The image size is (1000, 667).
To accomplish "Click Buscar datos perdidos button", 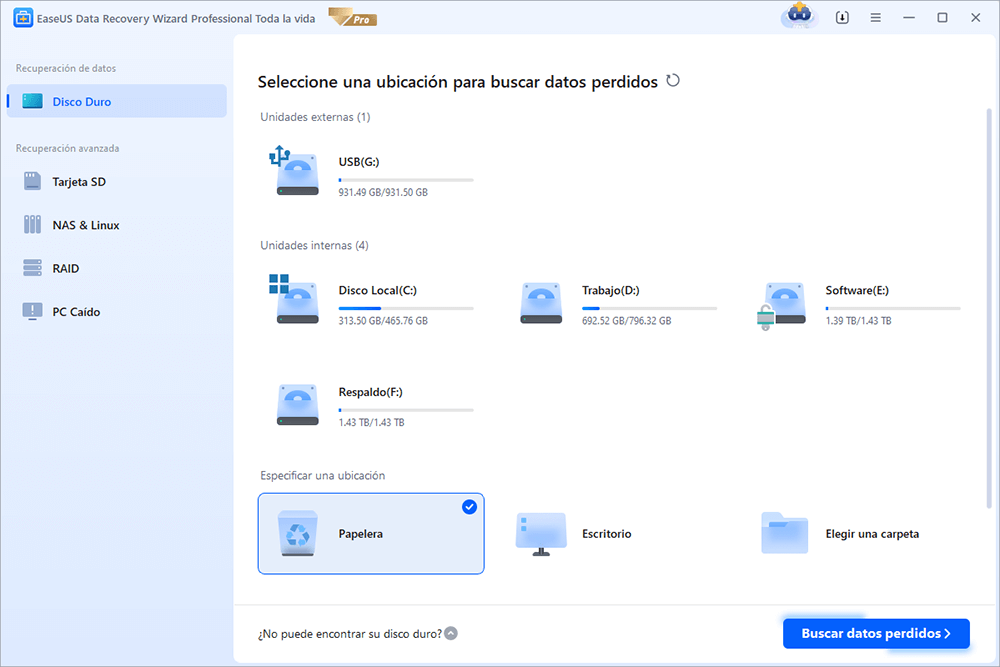I will (x=876, y=633).
